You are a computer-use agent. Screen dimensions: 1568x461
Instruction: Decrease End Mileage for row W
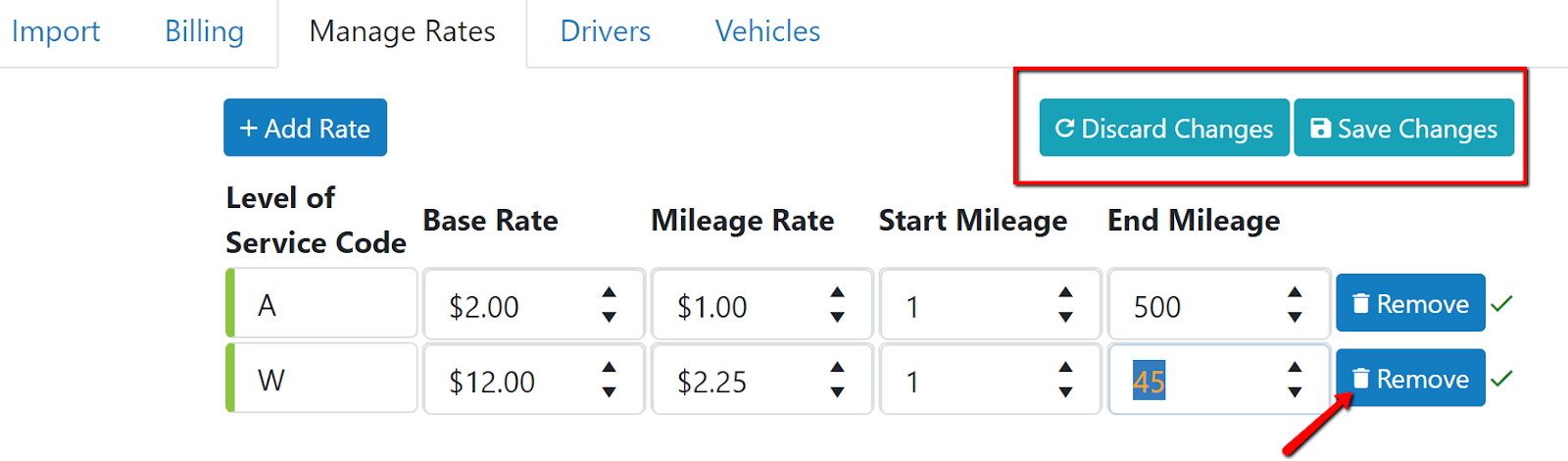[x=1295, y=391]
